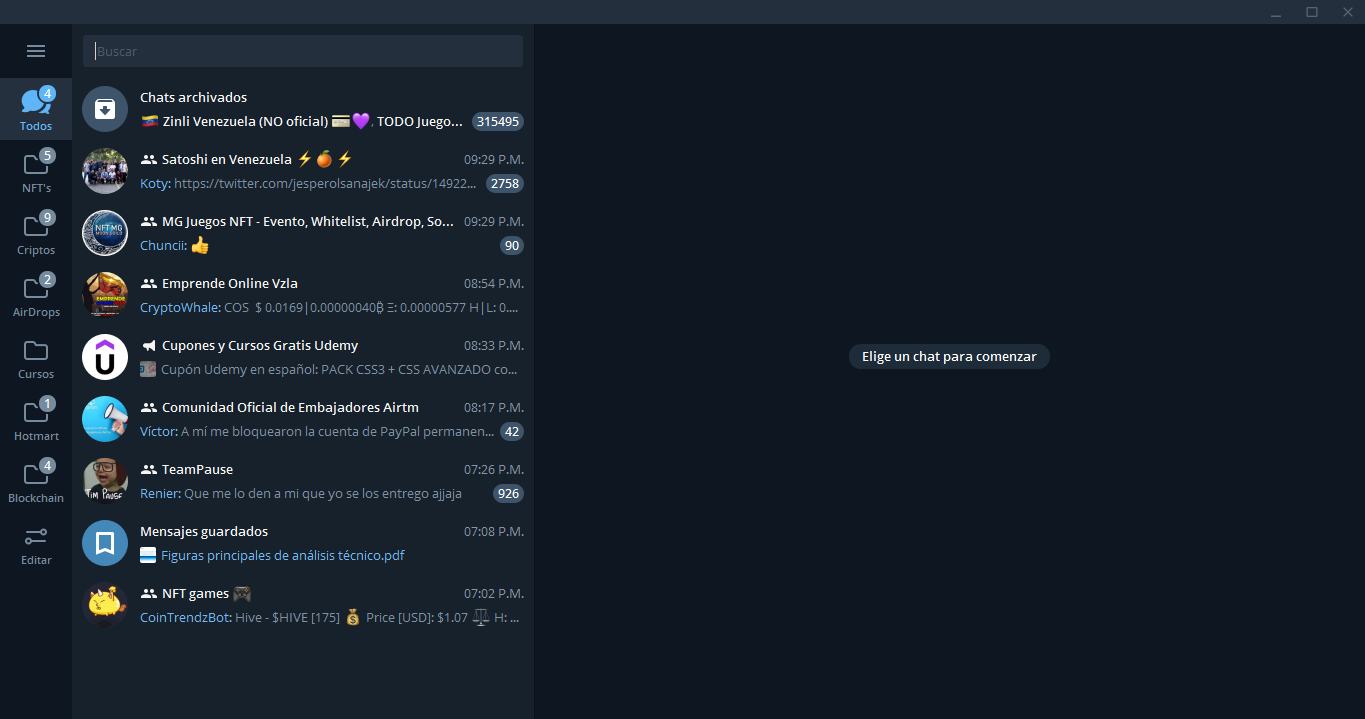The height and width of the screenshot is (719, 1365).
Task: Click the 90 unread badge
Action: (x=512, y=245)
